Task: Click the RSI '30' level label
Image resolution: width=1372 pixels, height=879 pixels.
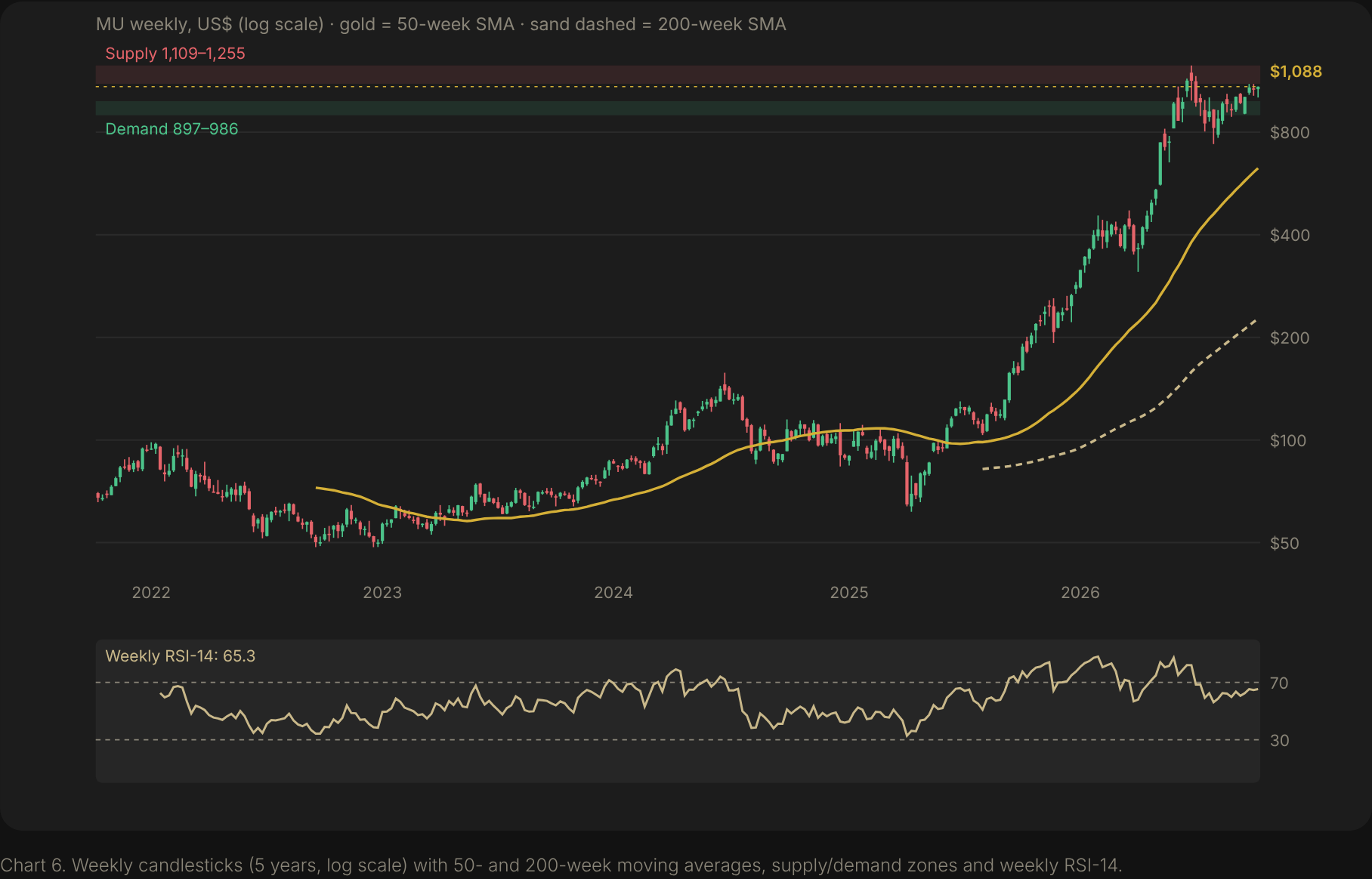Action: point(1279,741)
